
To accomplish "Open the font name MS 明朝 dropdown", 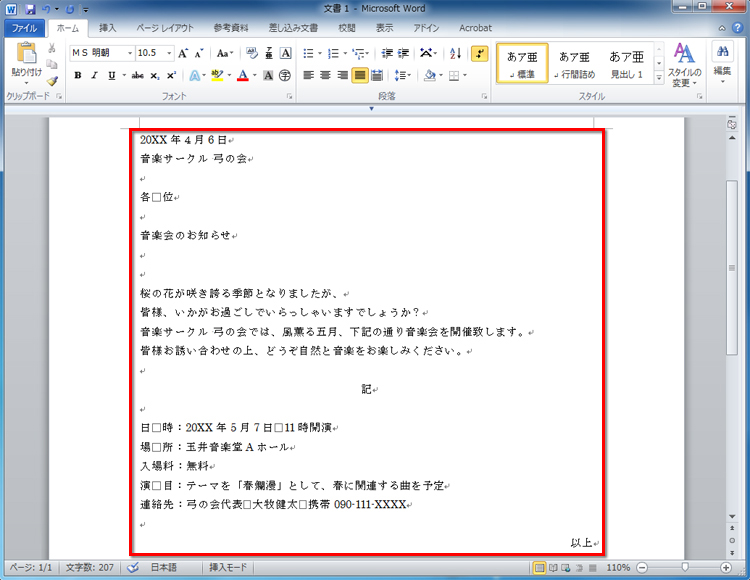I will click(130, 53).
